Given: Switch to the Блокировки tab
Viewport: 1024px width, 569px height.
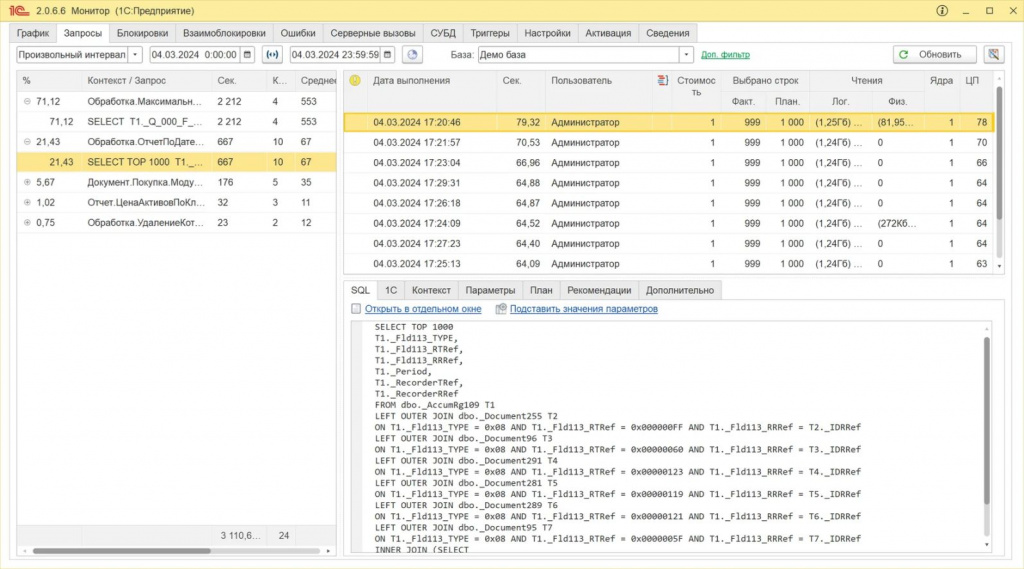Looking at the screenshot, I should click(x=142, y=33).
